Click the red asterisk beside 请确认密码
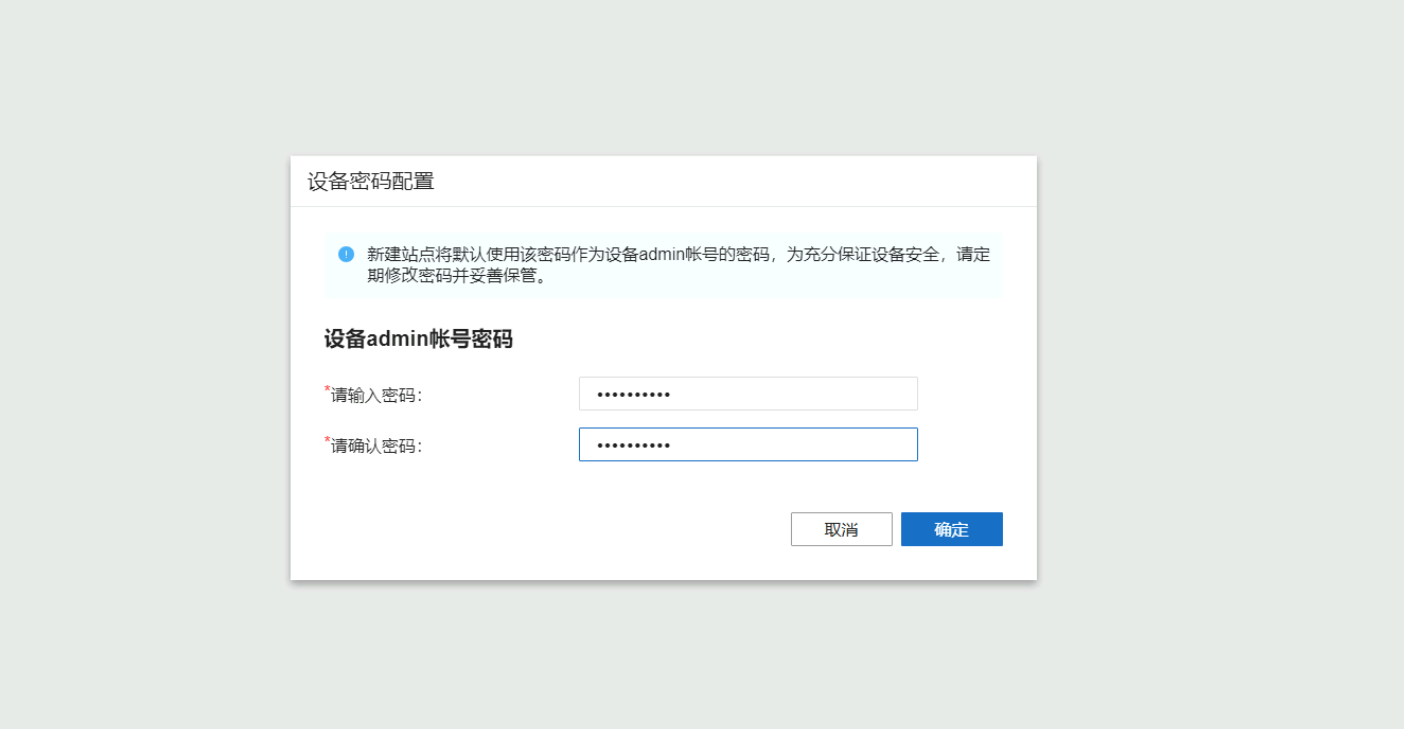 pos(327,440)
